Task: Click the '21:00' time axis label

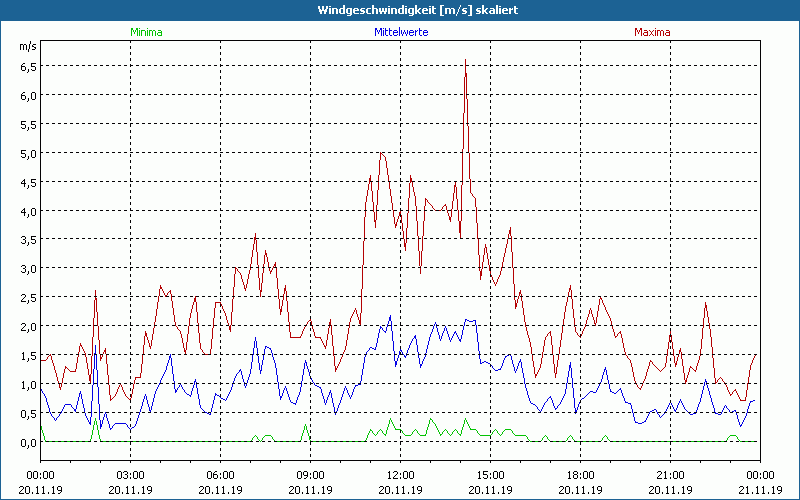Action: 670,476
